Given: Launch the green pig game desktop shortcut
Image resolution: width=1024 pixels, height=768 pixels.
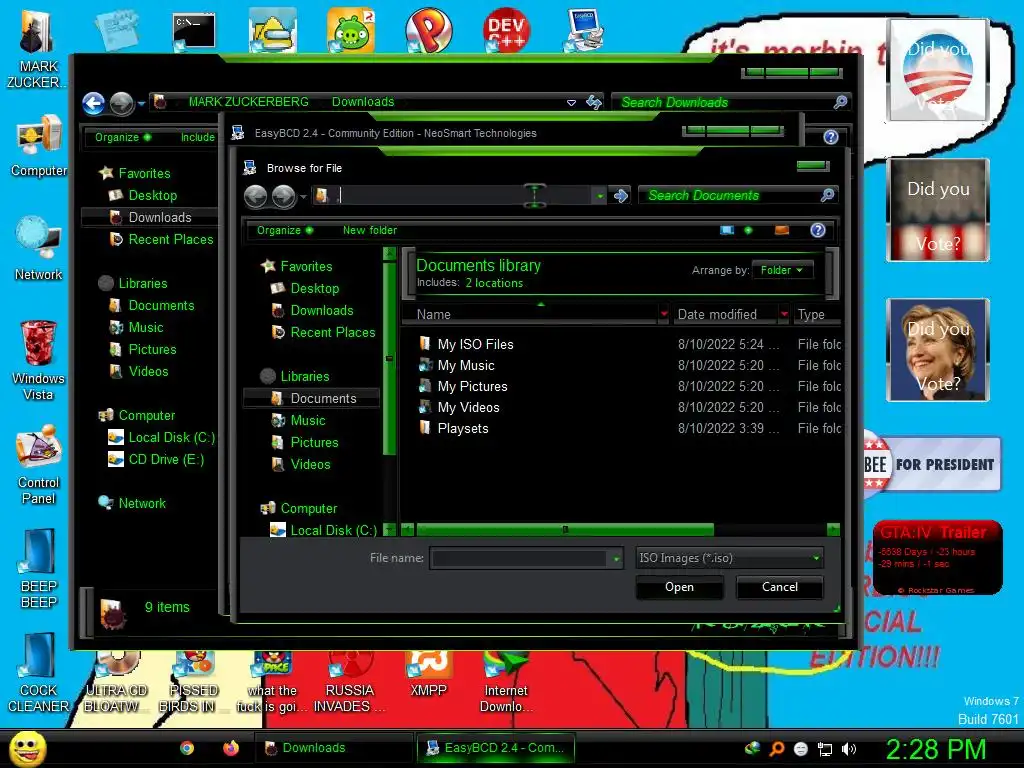Looking at the screenshot, I should point(350,30).
